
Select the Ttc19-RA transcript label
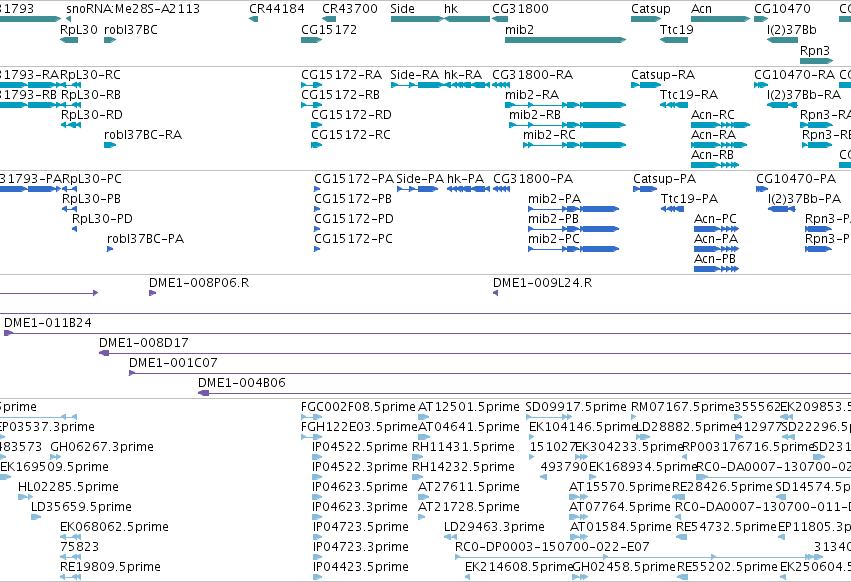pyautogui.click(x=689, y=95)
